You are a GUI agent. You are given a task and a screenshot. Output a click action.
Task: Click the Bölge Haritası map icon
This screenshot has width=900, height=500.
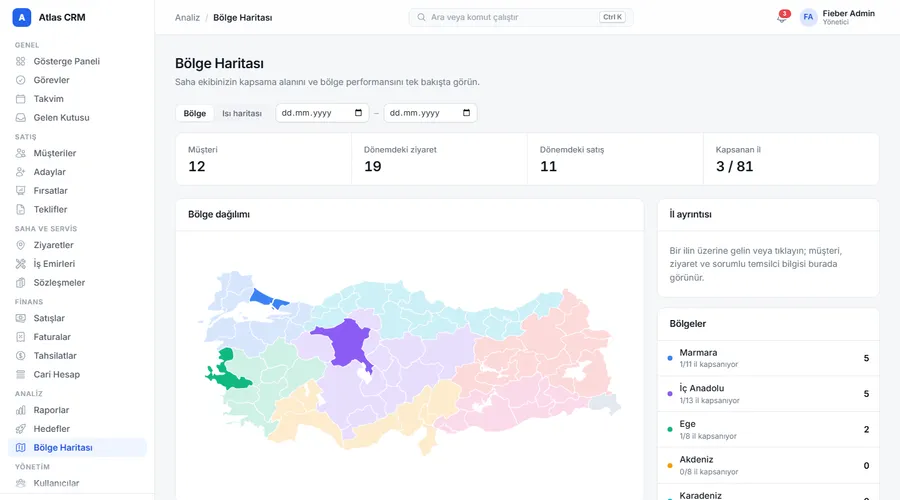tap(21, 448)
